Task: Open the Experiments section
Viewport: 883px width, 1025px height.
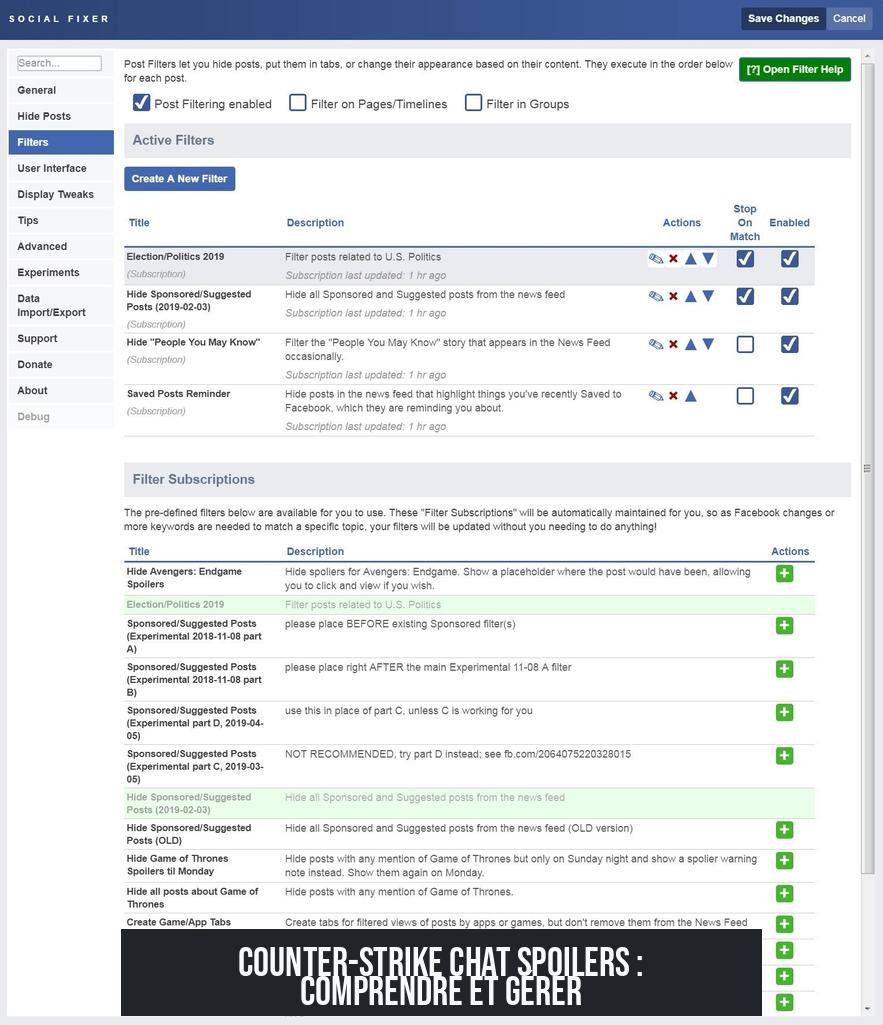Action: (x=61, y=273)
